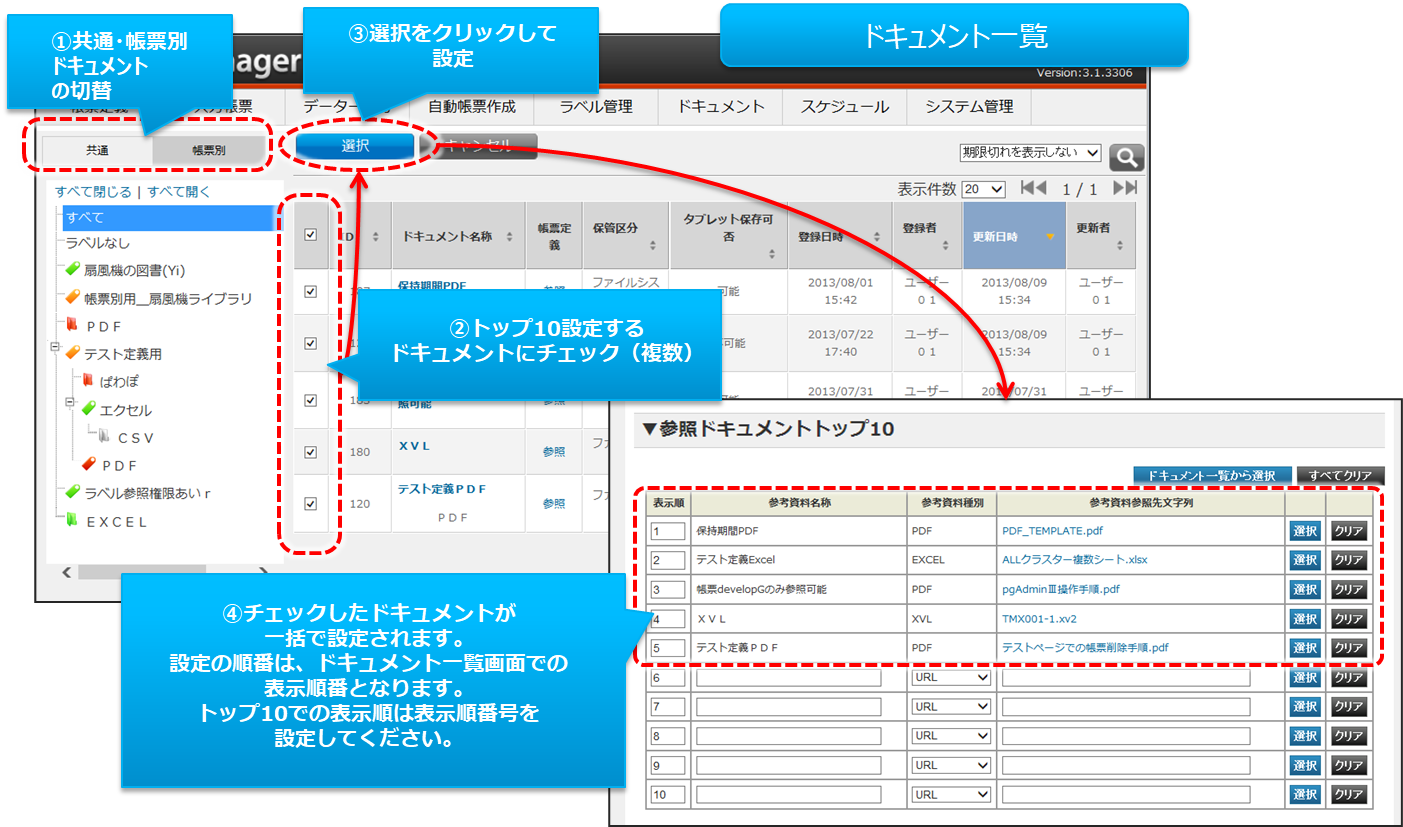Click the green tag icon beside ＥＸＣＥＬ label

click(72, 521)
